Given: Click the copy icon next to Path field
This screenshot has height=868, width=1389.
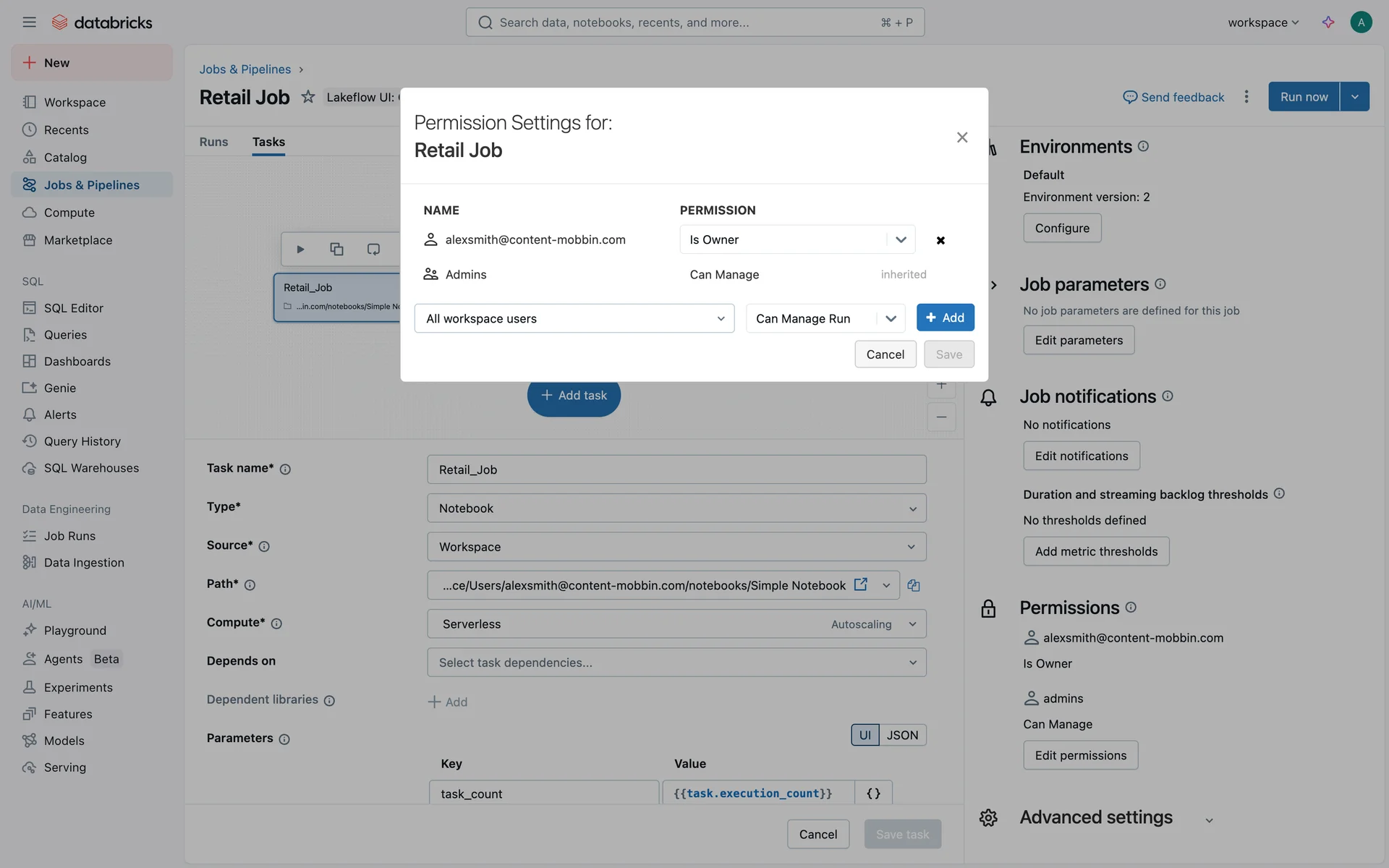Looking at the screenshot, I should coord(914,585).
